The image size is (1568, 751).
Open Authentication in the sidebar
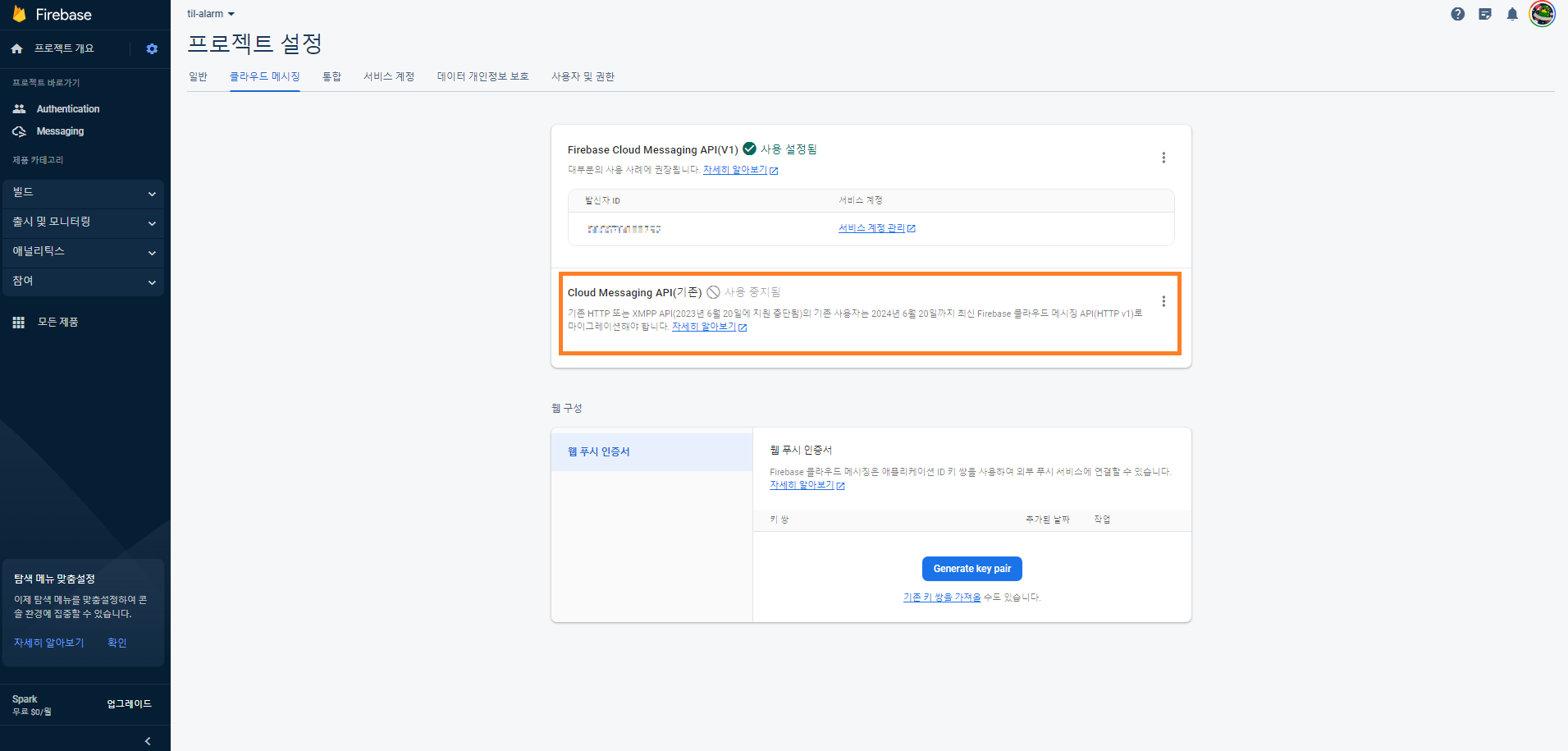click(68, 108)
